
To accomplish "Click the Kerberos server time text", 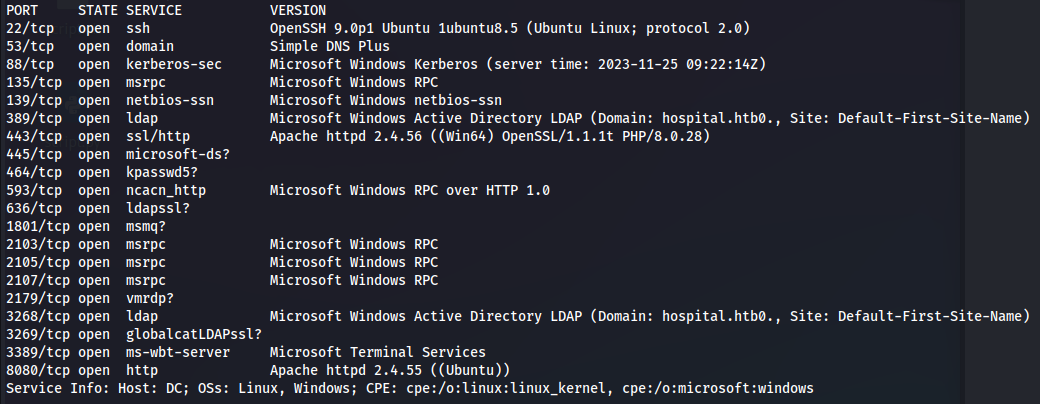I will pyautogui.click(x=626, y=64).
